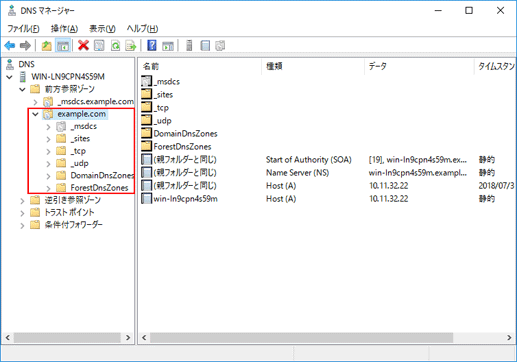
Task: Click the Export list toolbar icon
Action: pos(131,45)
